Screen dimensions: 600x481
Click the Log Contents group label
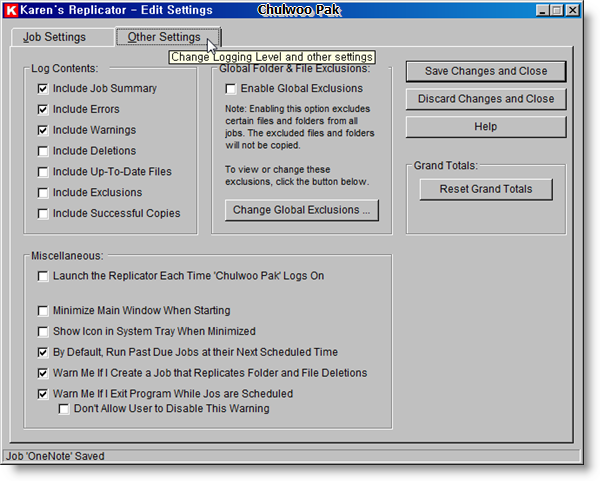[65, 68]
